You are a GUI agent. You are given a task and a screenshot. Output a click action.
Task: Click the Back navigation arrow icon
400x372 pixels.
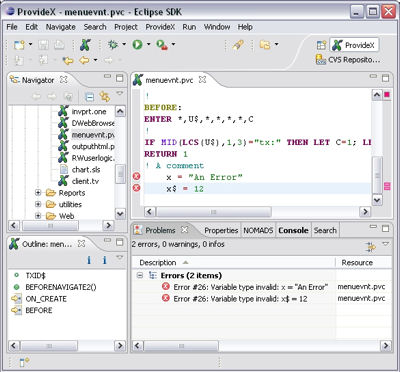tap(84, 61)
